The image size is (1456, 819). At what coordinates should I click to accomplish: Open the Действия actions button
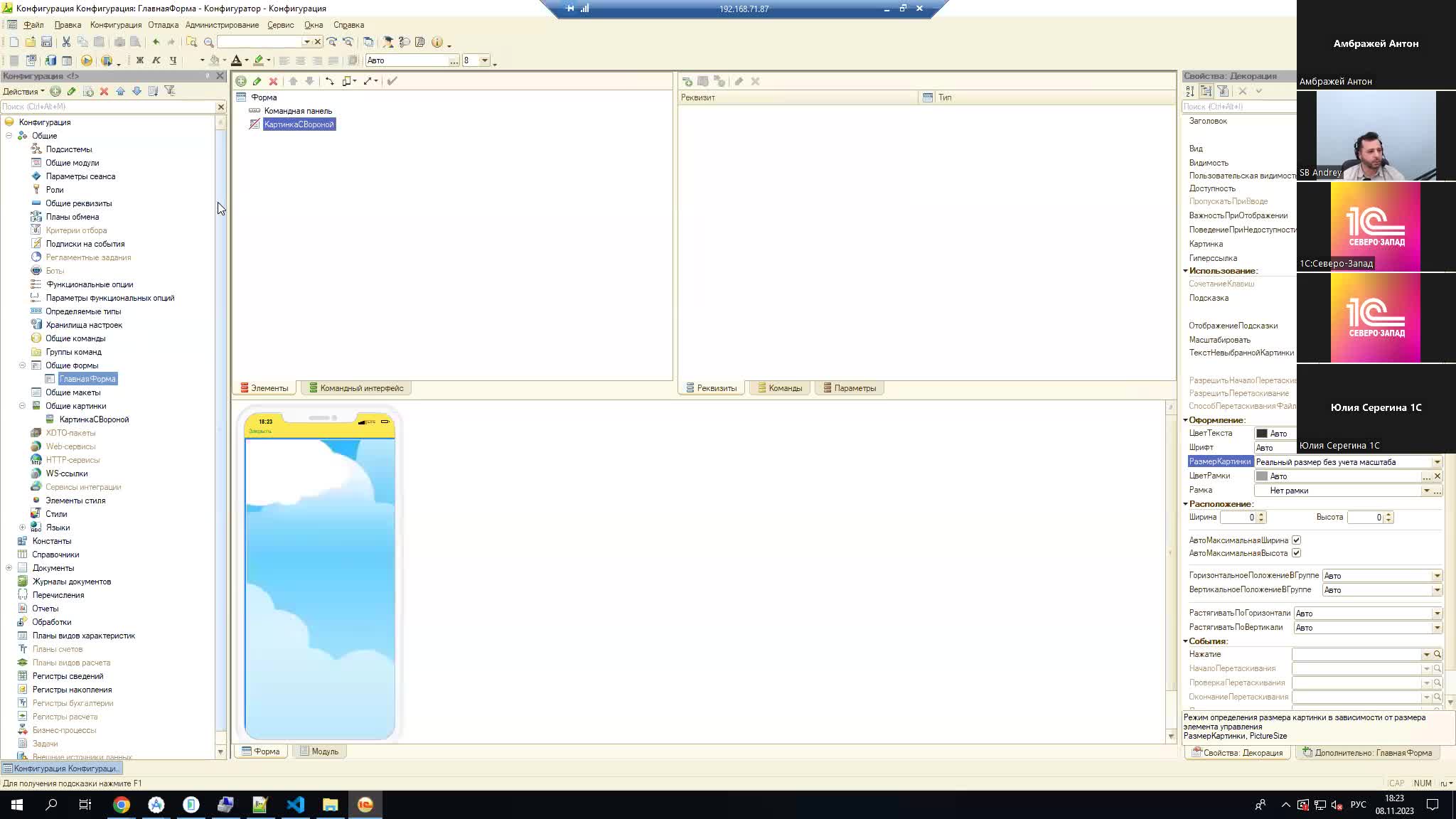[23, 91]
